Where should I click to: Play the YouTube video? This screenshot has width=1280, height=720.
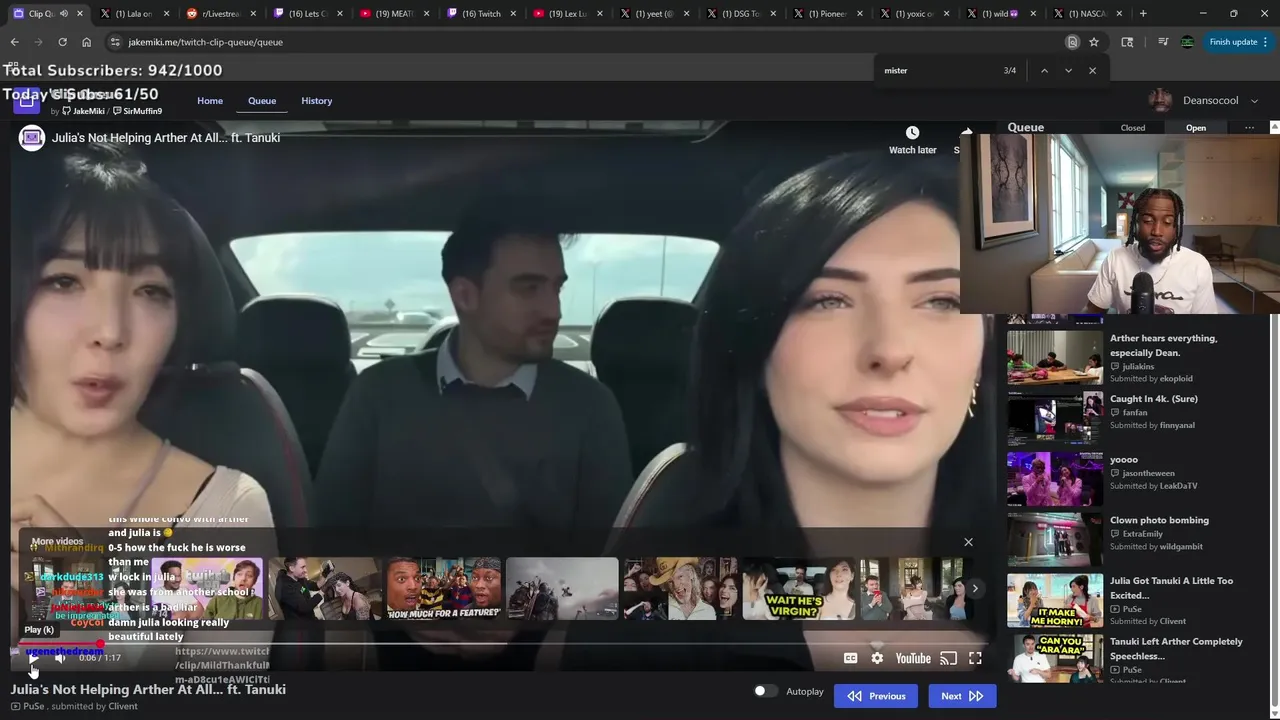pos(33,658)
